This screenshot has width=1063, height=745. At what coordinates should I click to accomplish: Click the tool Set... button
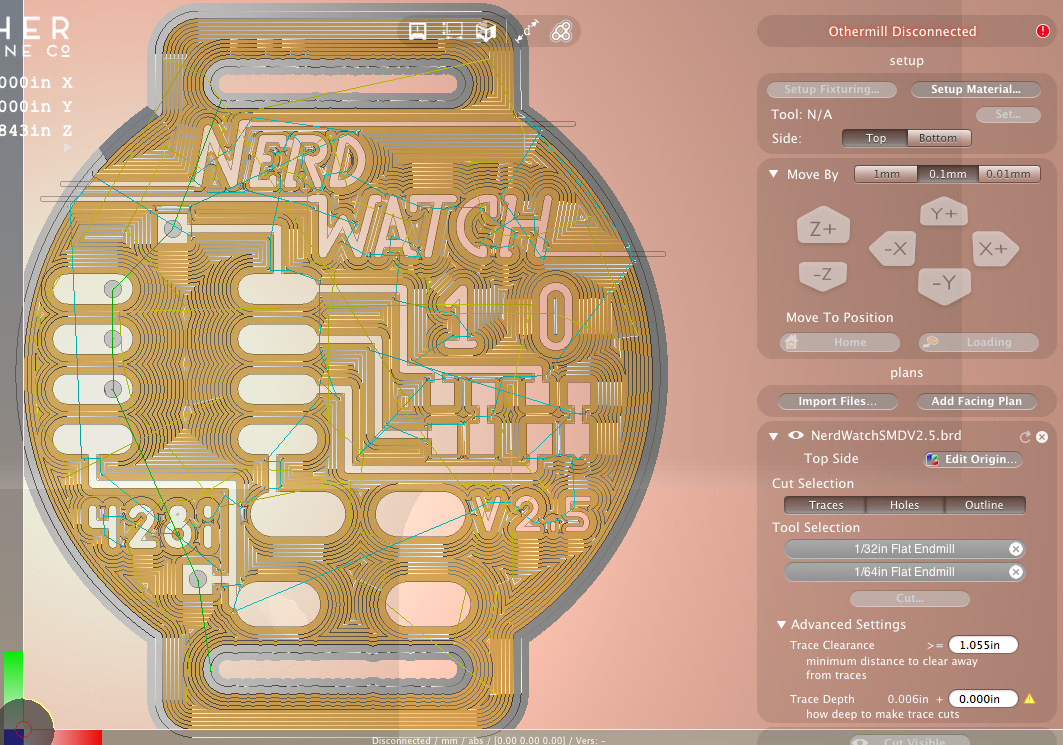pyautogui.click(x=1008, y=115)
